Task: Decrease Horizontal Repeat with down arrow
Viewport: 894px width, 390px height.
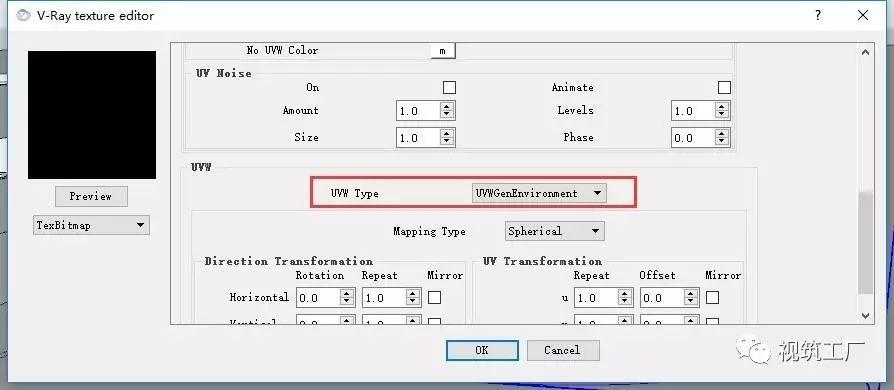Action: pyautogui.click(x=413, y=302)
